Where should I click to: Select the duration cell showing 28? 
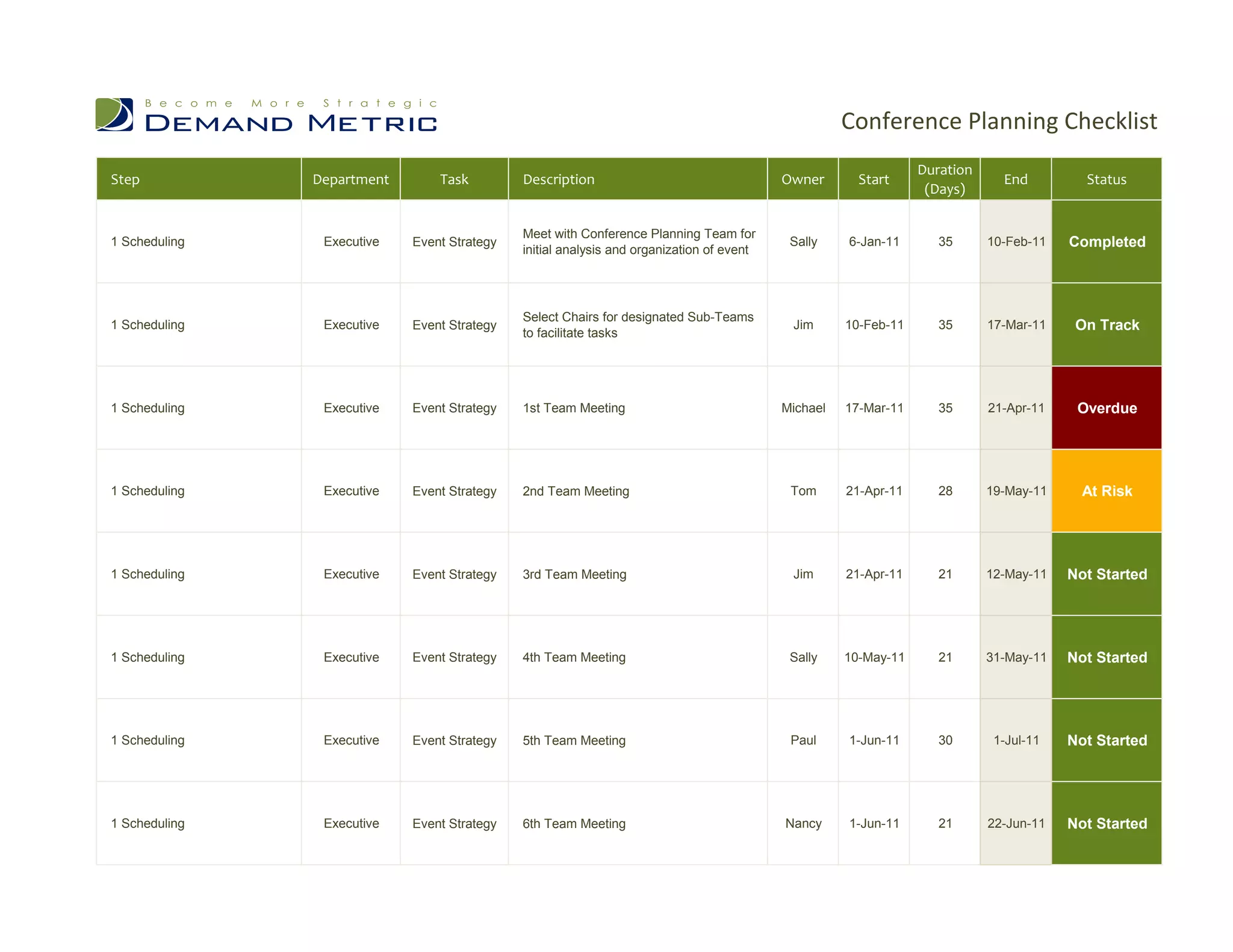click(945, 491)
